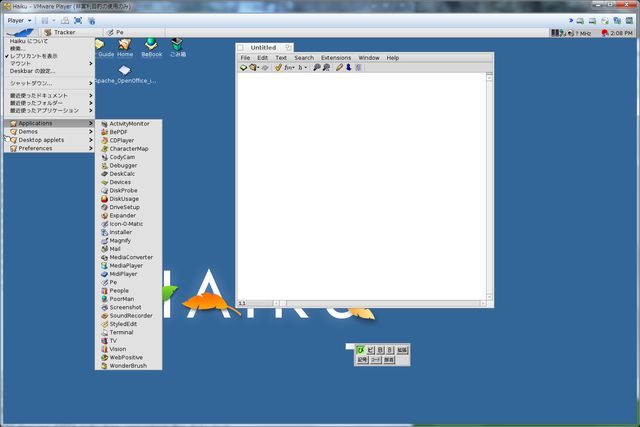
Task: Open the function popup (fn) in Pe toolbar
Action: click(289, 68)
